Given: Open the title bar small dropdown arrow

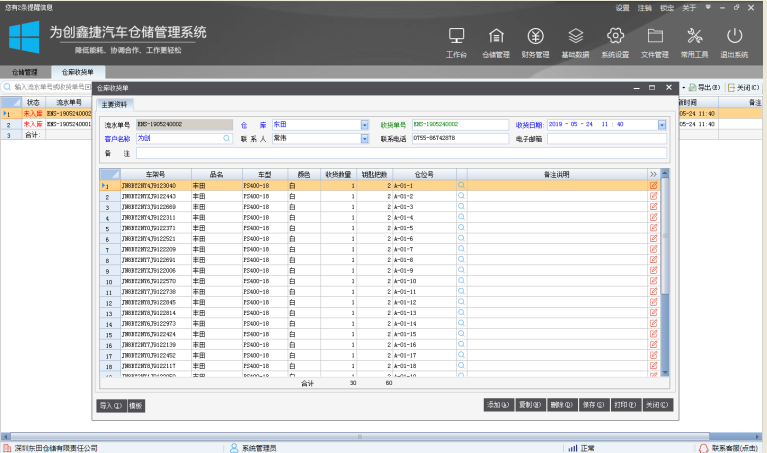Looking at the screenshot, I should tap(708, 7).
